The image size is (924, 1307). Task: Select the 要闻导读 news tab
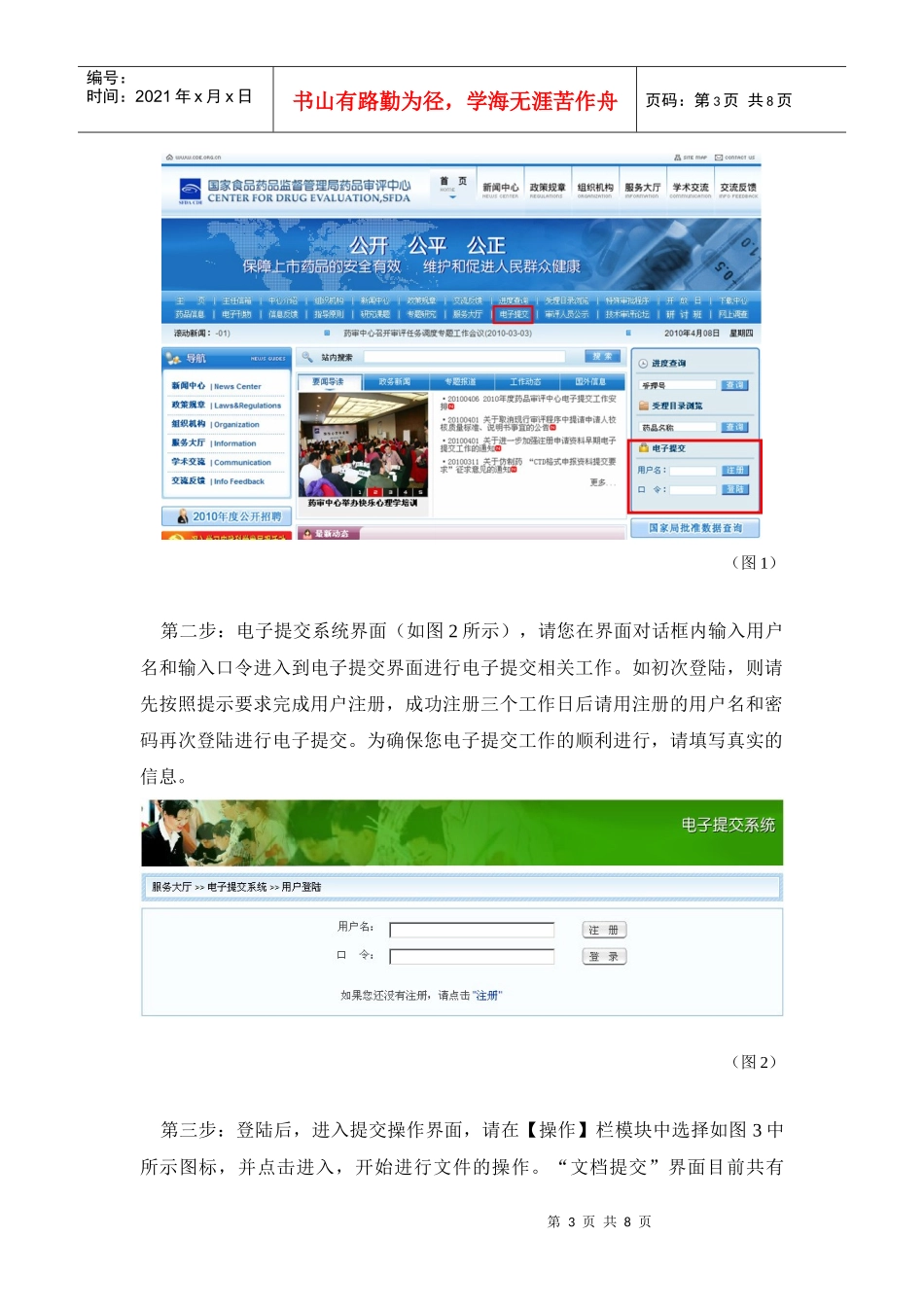pos(328,382)
